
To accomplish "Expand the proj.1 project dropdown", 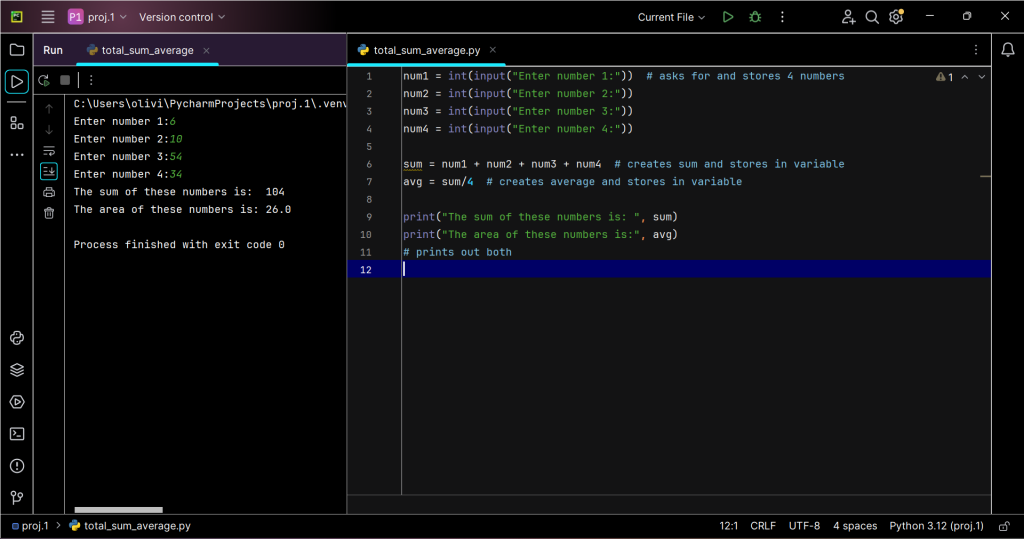I will coord(98,17).
